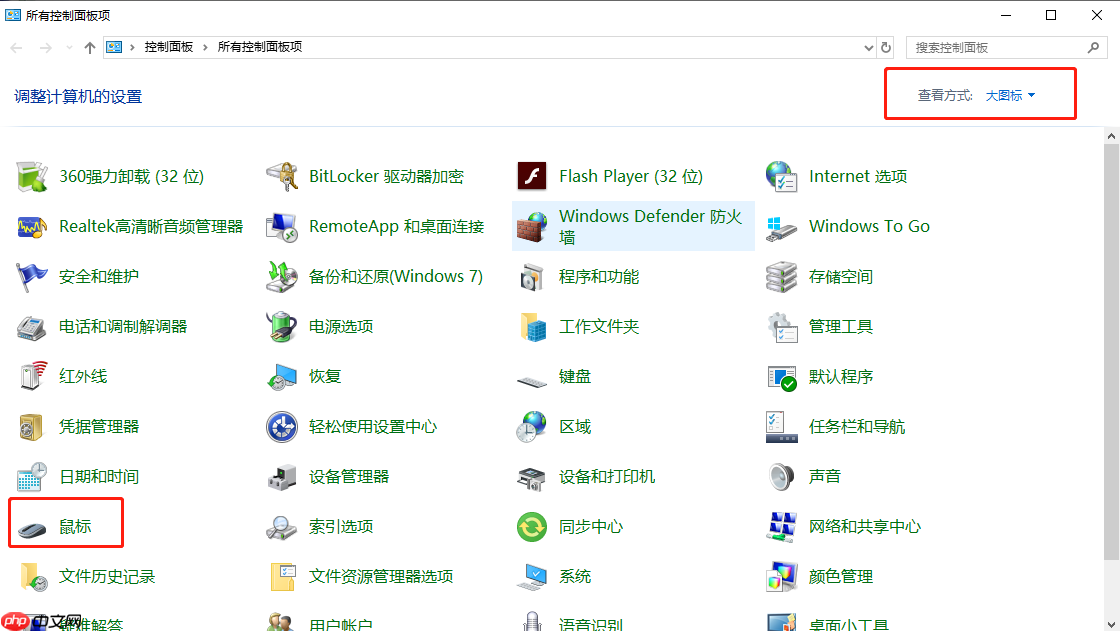Open 红外线 icon
Viewport: 1120px width, 631px height.
tap(33, 376)
